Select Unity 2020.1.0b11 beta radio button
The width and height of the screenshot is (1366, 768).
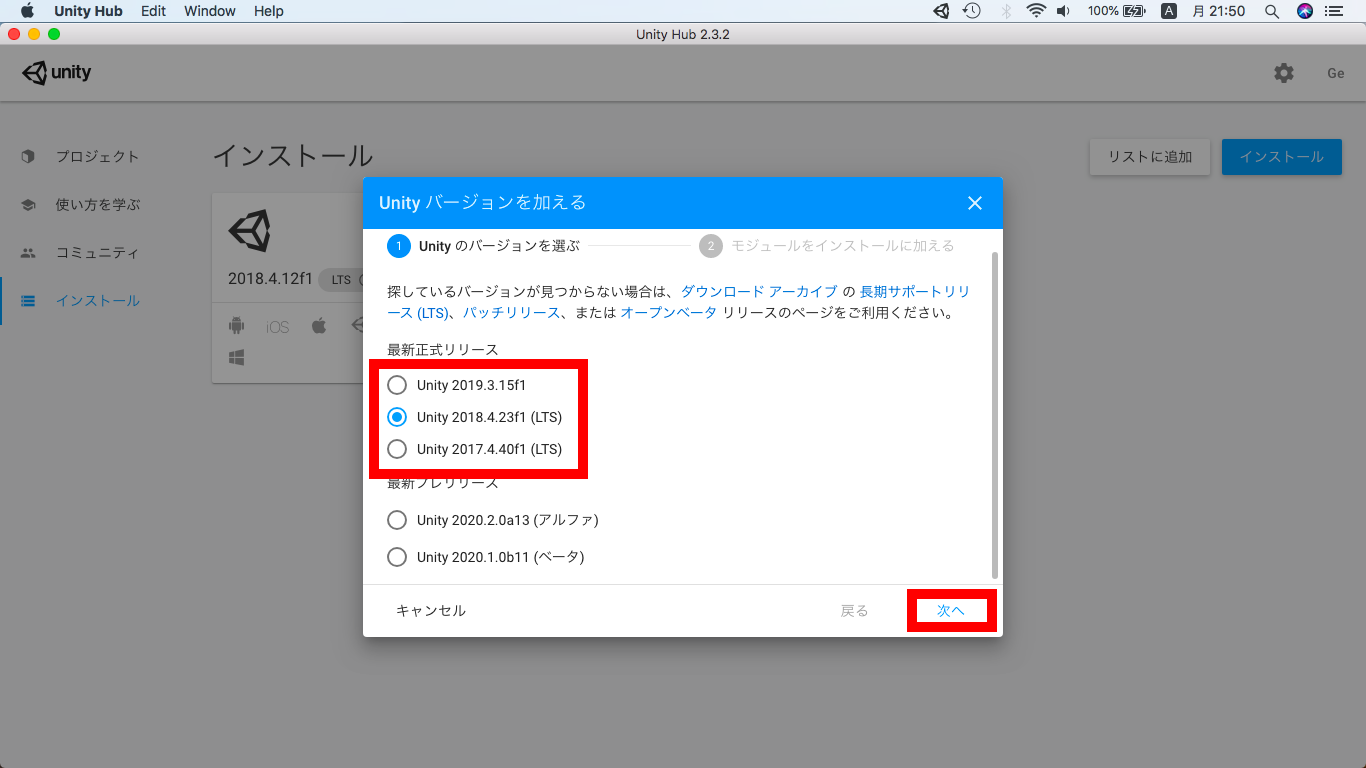click(397, 557)
